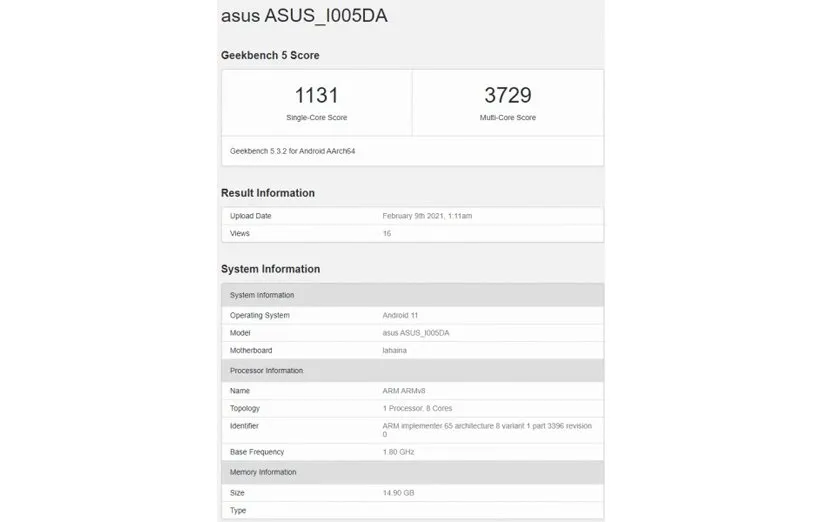Click the Memory Information table header
Viewport: 822px width, 522px height.
pos(263,472)
